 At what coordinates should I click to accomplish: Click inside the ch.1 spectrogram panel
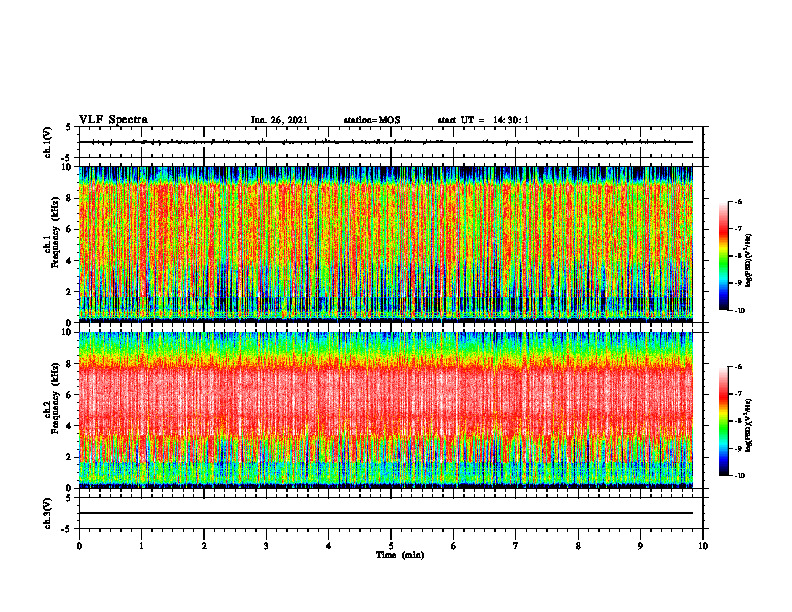pyautogui.click(x=386, y=244)
